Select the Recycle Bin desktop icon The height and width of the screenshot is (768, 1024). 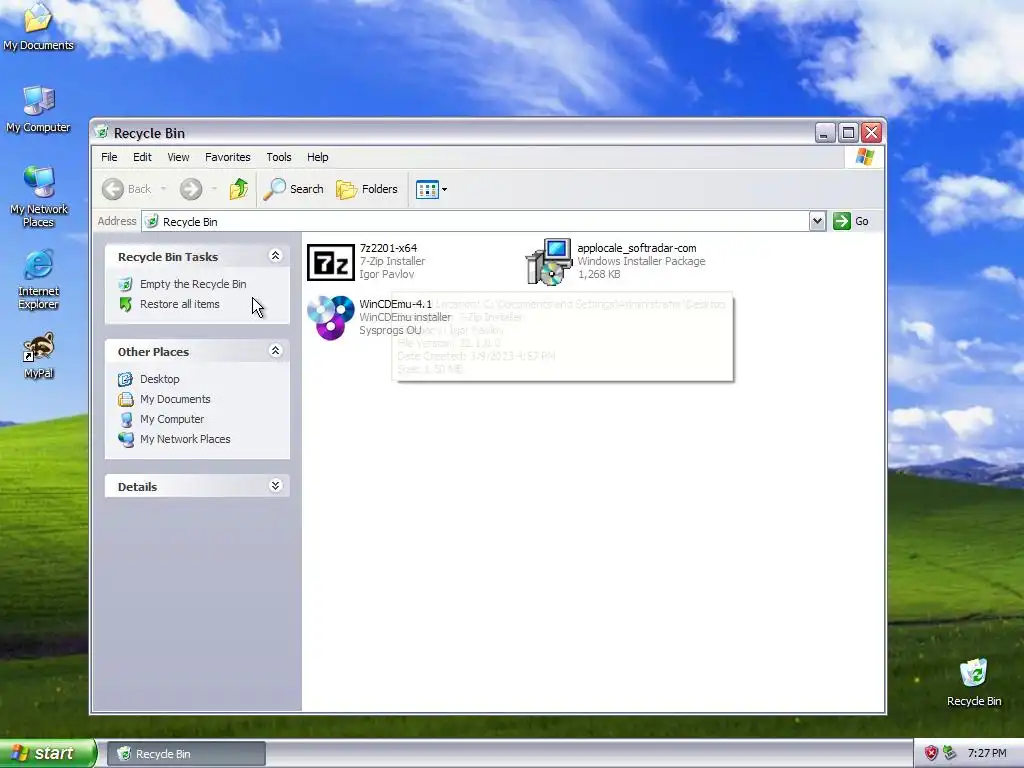point(973,674)
